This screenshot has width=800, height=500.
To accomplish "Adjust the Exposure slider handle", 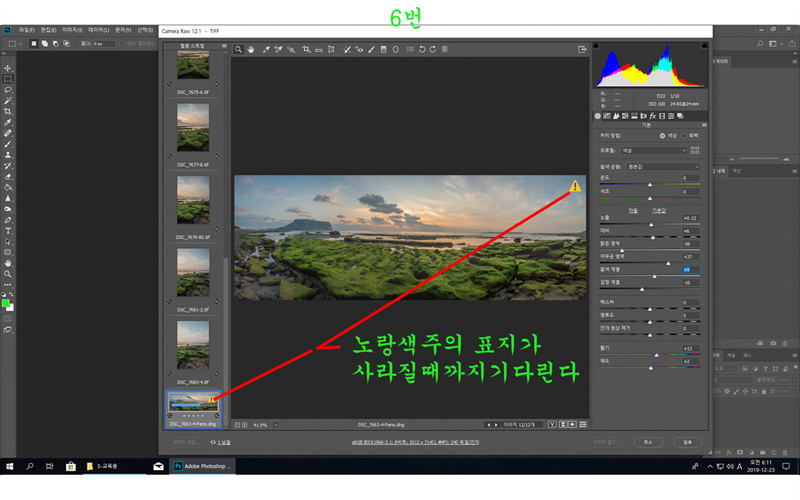I will click(x=651, y=224).
